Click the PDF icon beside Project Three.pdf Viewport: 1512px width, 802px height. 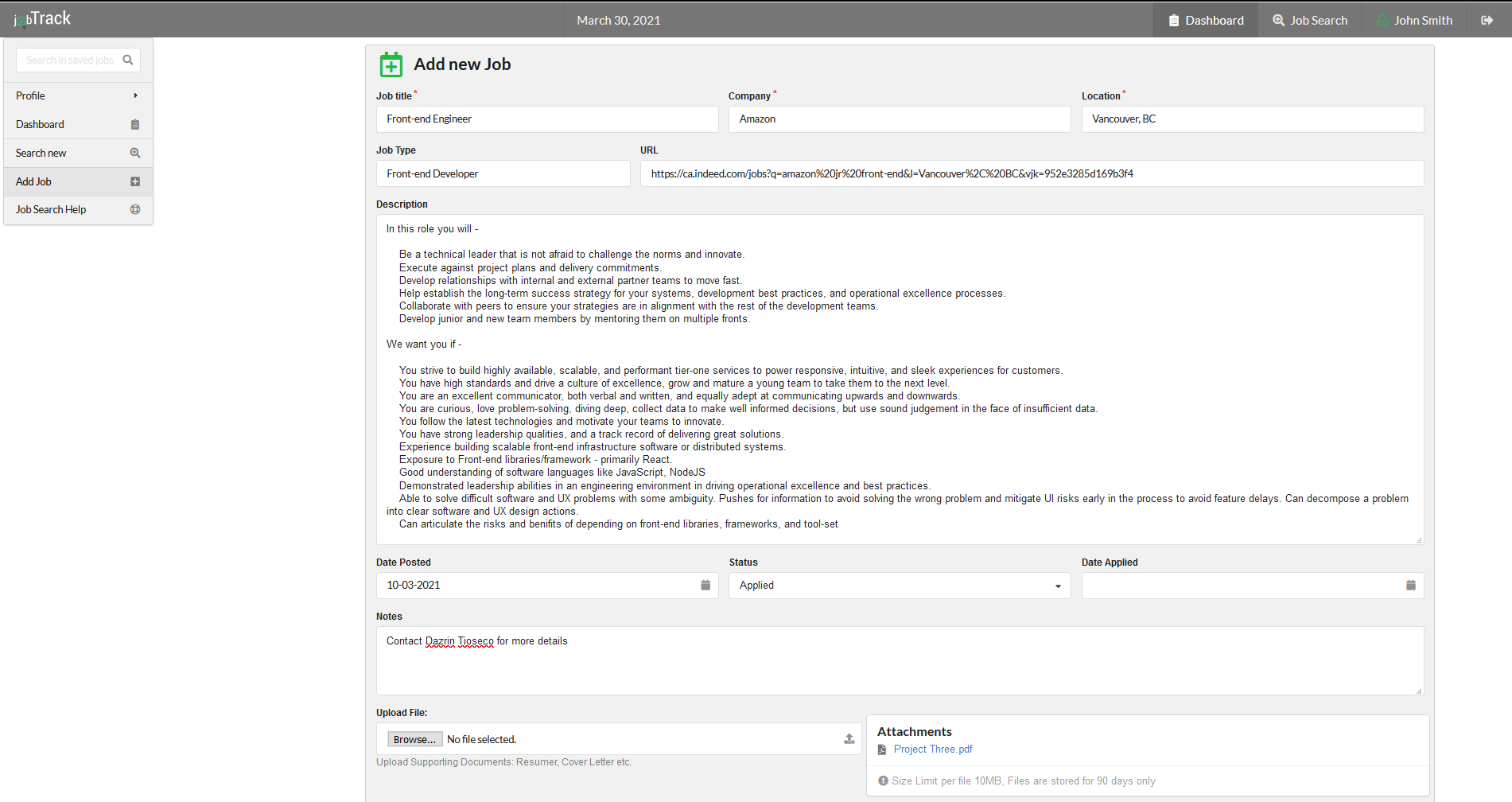pyautogui.click(x=882, y=749)
